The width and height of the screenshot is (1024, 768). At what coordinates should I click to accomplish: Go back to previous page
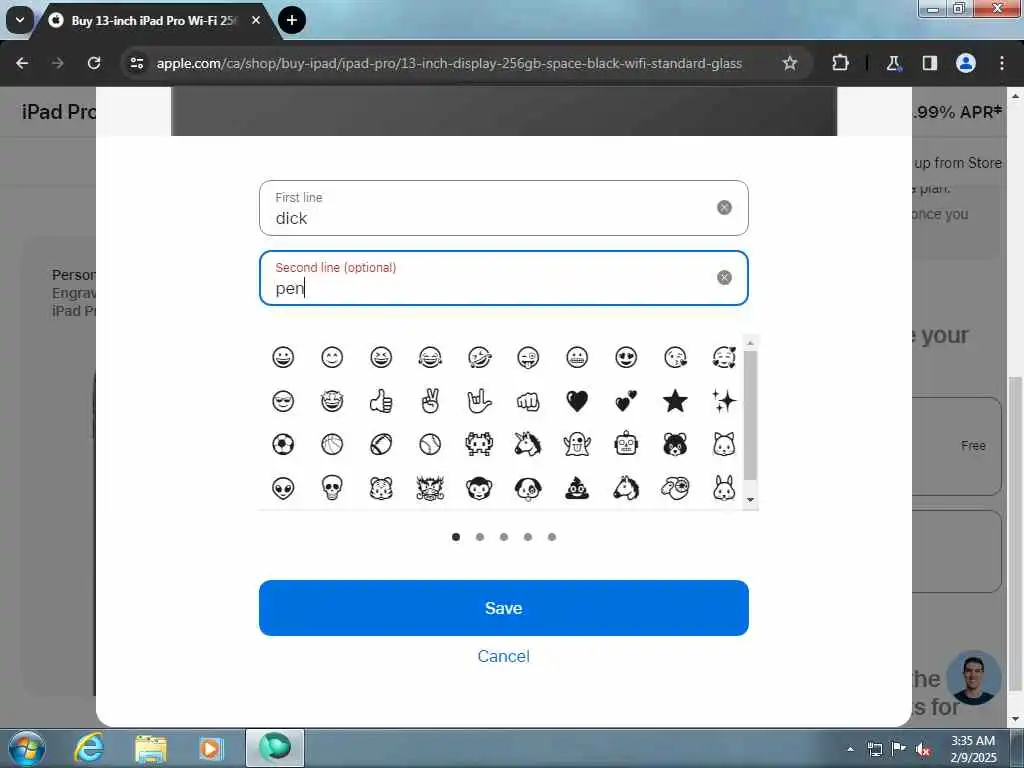22,63
